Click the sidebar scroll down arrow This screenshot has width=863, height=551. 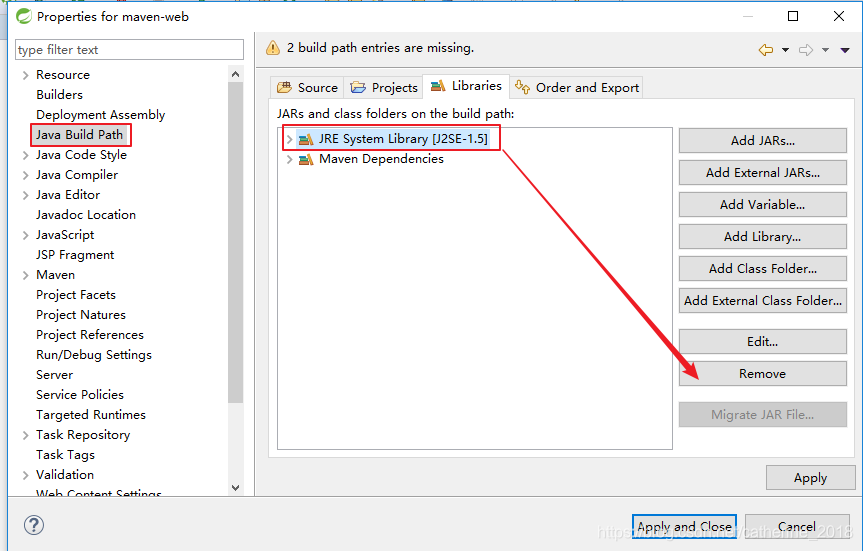pyautogui.click(x=236, y=488)
